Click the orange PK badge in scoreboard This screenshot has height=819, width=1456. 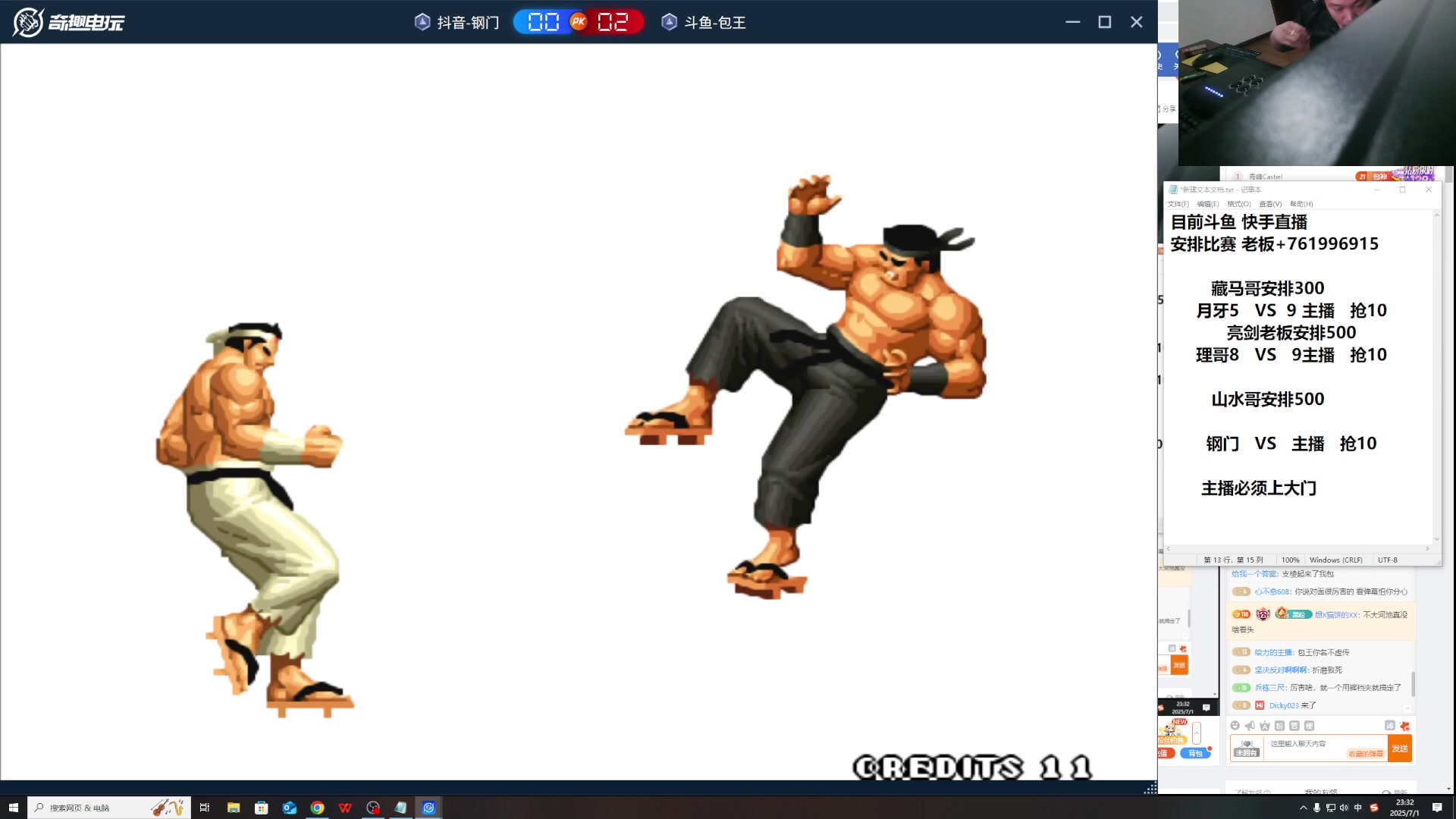tap(579, 22)
